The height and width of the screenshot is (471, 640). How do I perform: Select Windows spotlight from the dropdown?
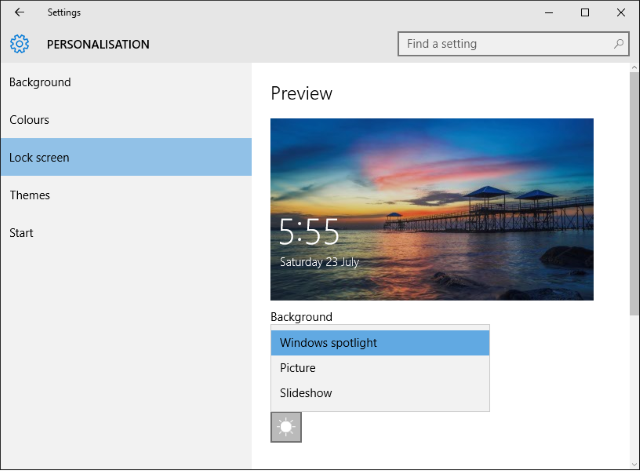[380, 343]
